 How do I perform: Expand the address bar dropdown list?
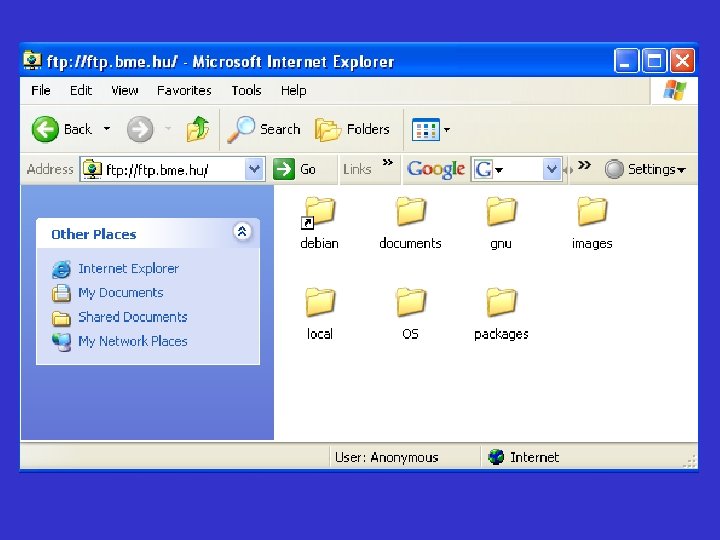(254, 169)
